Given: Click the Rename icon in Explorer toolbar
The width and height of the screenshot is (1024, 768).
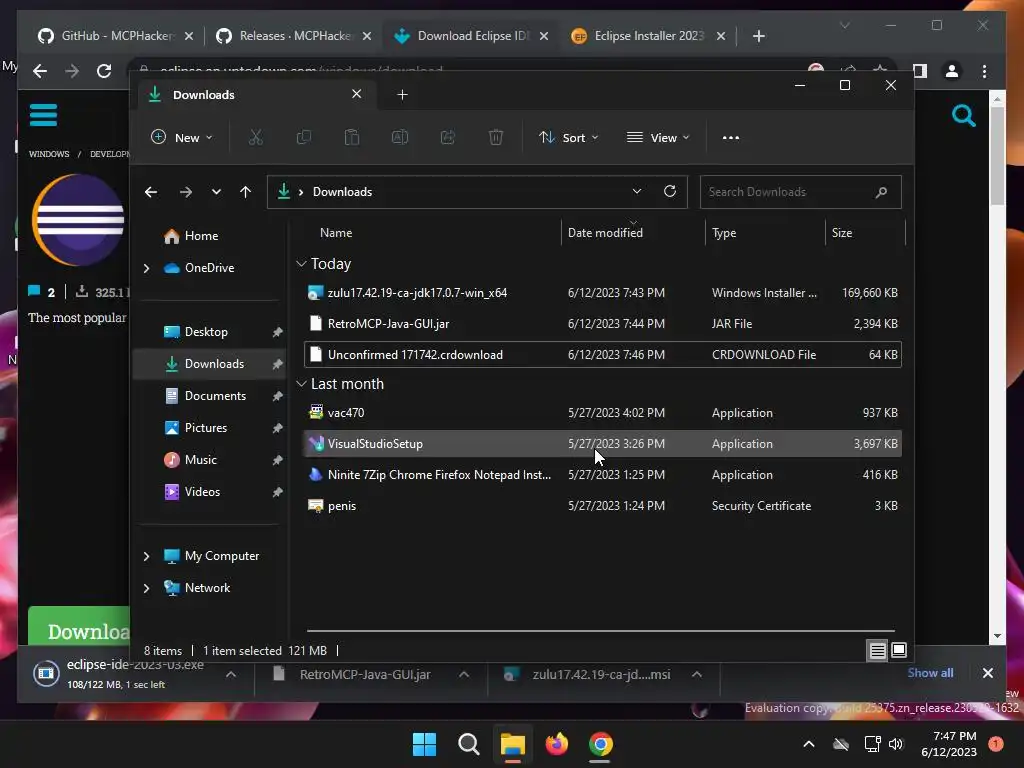Looking at the screenshot, I should (x=400, y=138).
